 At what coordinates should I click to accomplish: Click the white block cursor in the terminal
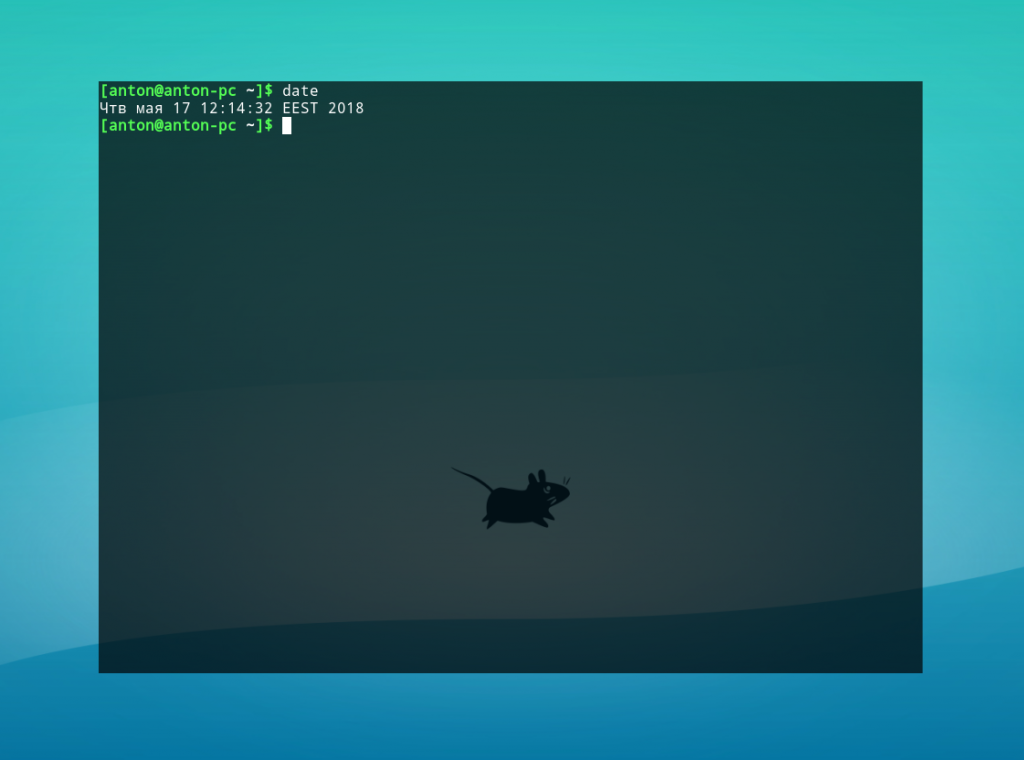287,126
